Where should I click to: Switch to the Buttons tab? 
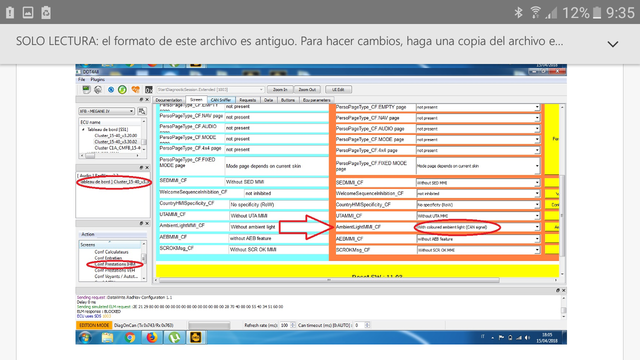(287, 100)
